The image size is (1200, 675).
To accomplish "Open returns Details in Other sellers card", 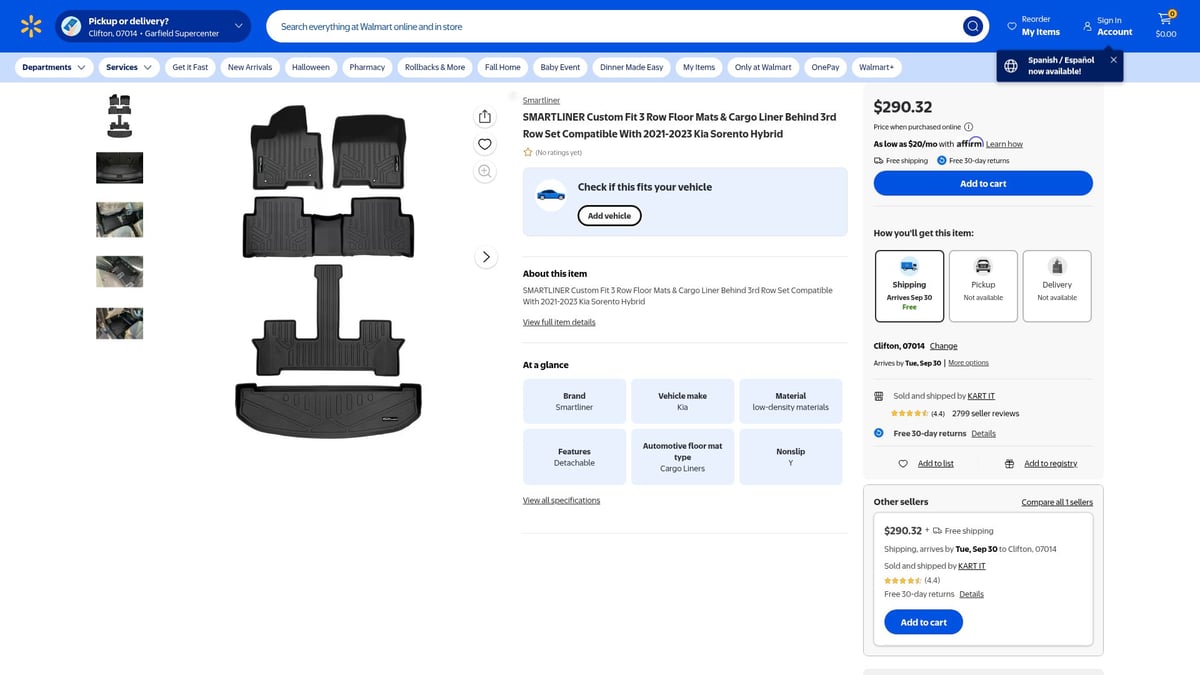I will pyautogui.click(x=971, y=594).
